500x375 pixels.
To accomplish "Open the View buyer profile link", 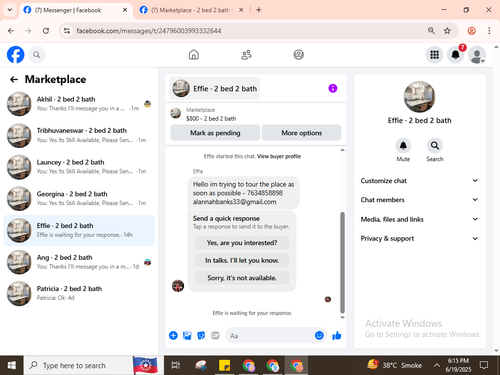I will pyautogui.click(x=279, y=156).
